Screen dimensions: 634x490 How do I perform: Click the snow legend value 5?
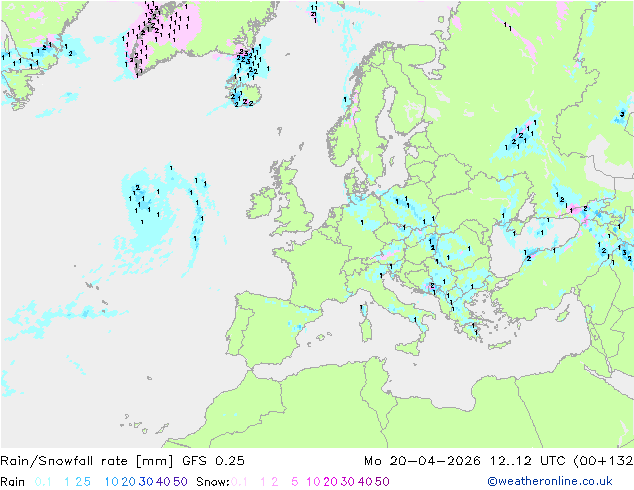[295, 482]
